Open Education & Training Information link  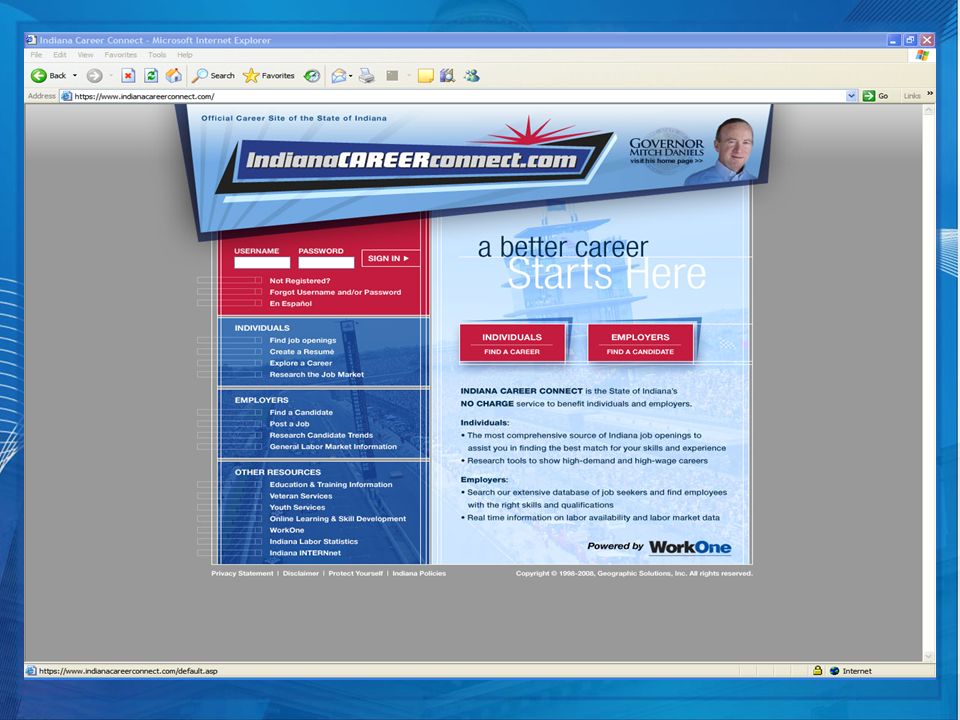point(331,484)
